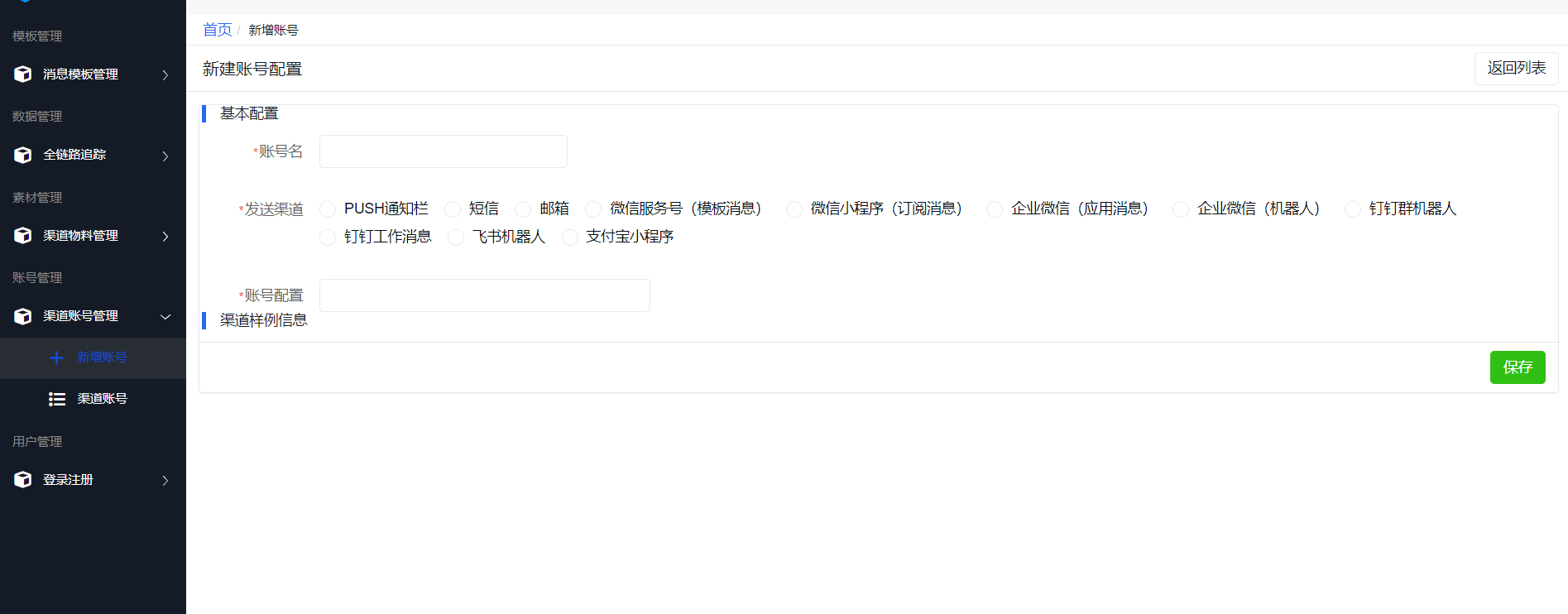Click cube icon beside 渠道账号管理
The height and width of the screenshot is (614, 1568).
(x=23, y=316)
